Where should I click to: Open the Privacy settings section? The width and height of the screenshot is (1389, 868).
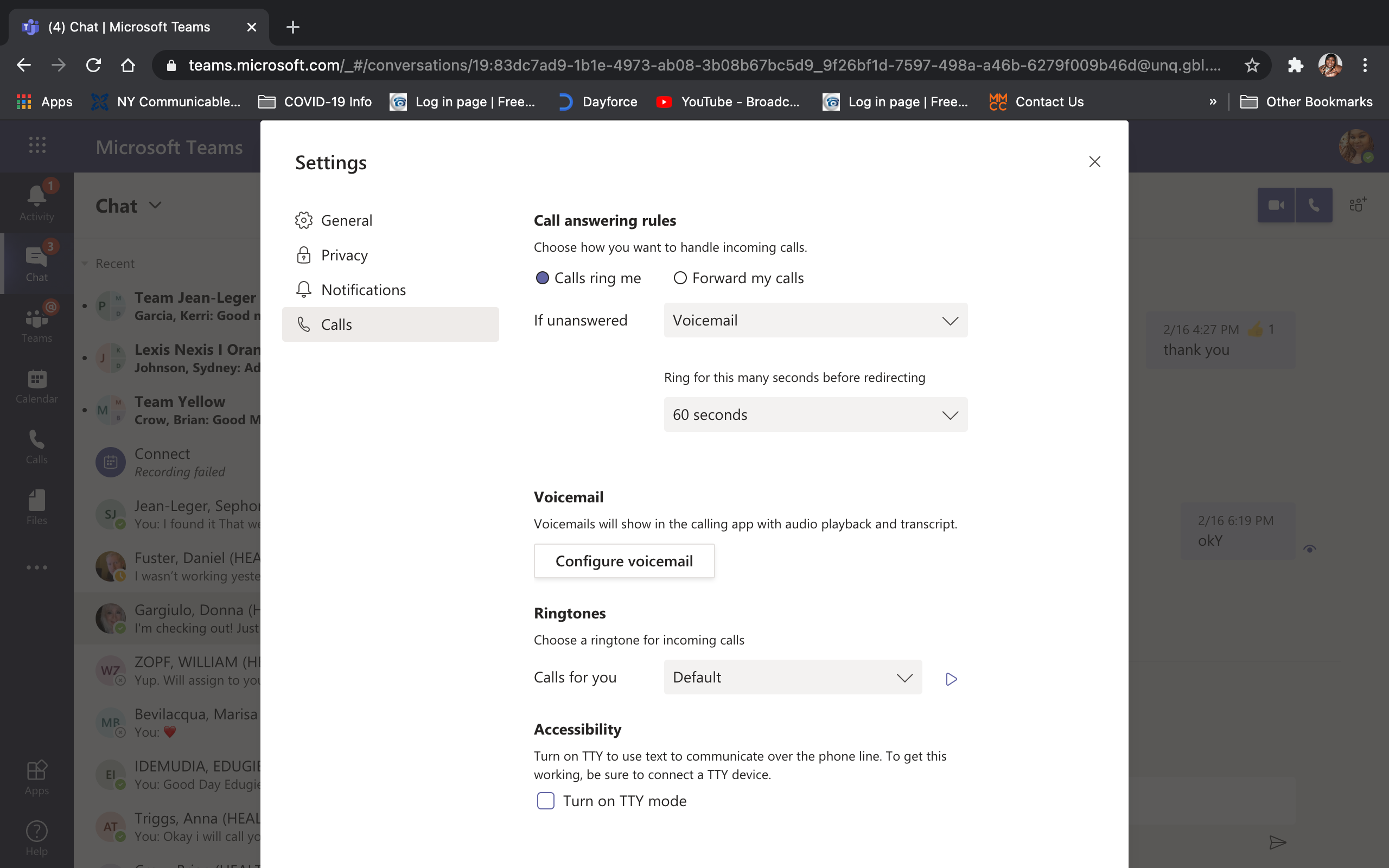tap(344, 255)
